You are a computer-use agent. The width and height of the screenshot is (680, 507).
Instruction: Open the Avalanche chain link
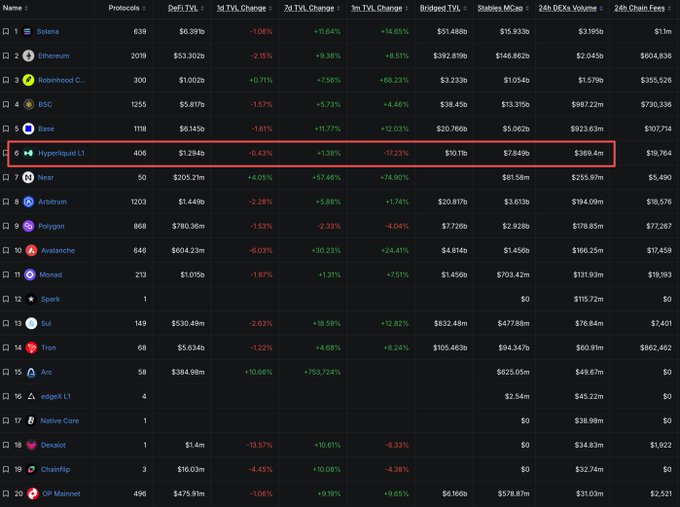58,250
